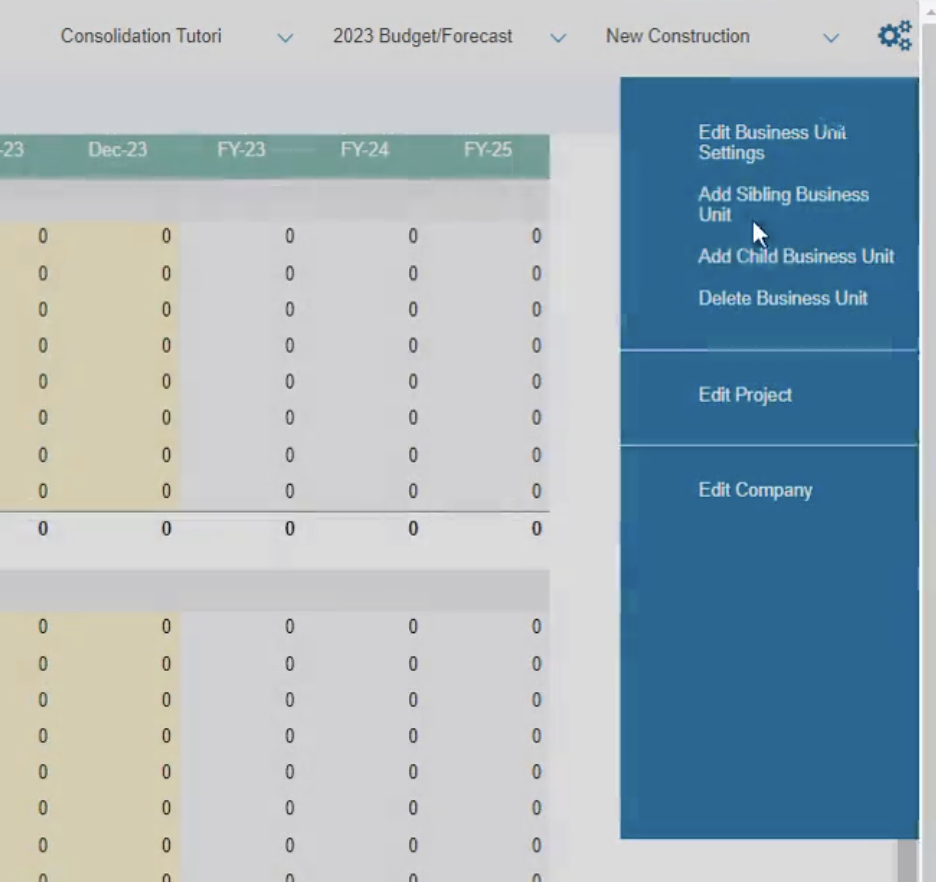The height and width of the screenshot is (882, 936).
Task: Click the gear settings icon
Action: (894, 37)
